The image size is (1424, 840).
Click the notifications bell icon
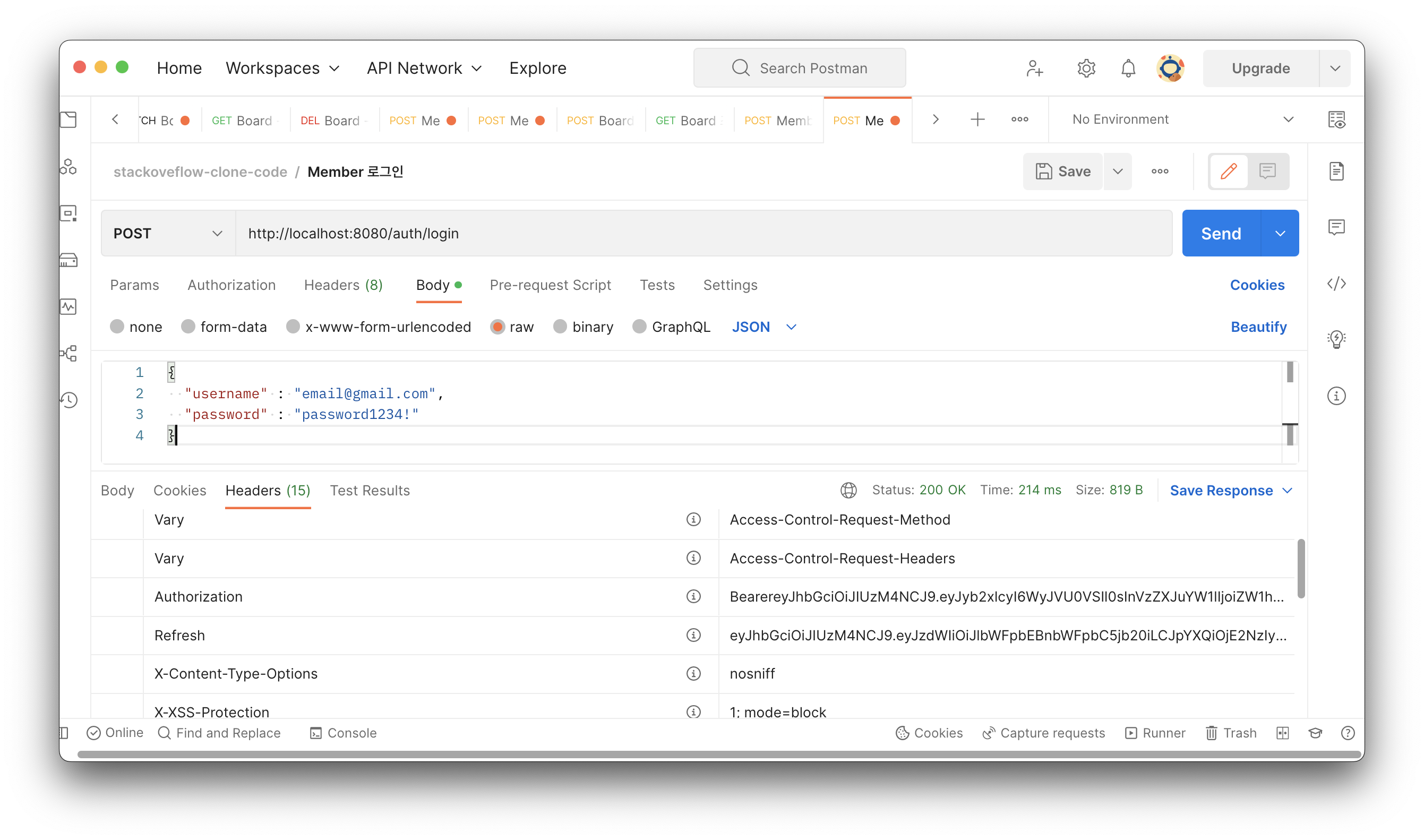1128,68
